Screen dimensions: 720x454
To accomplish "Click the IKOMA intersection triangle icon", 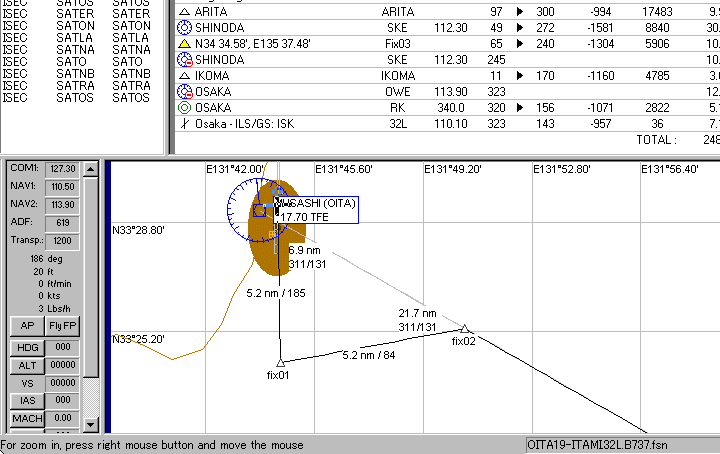I will click(x=184, y=76).
